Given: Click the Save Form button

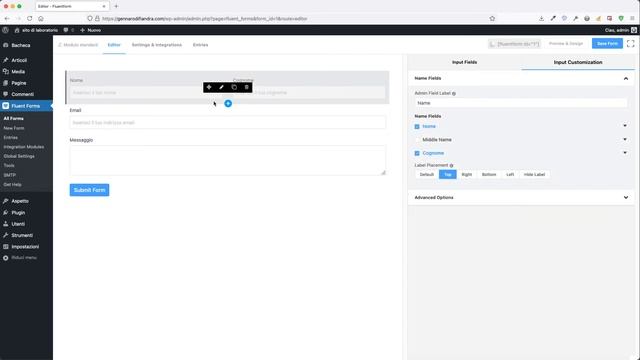Looking at the screenshot, I should (607, 43).
